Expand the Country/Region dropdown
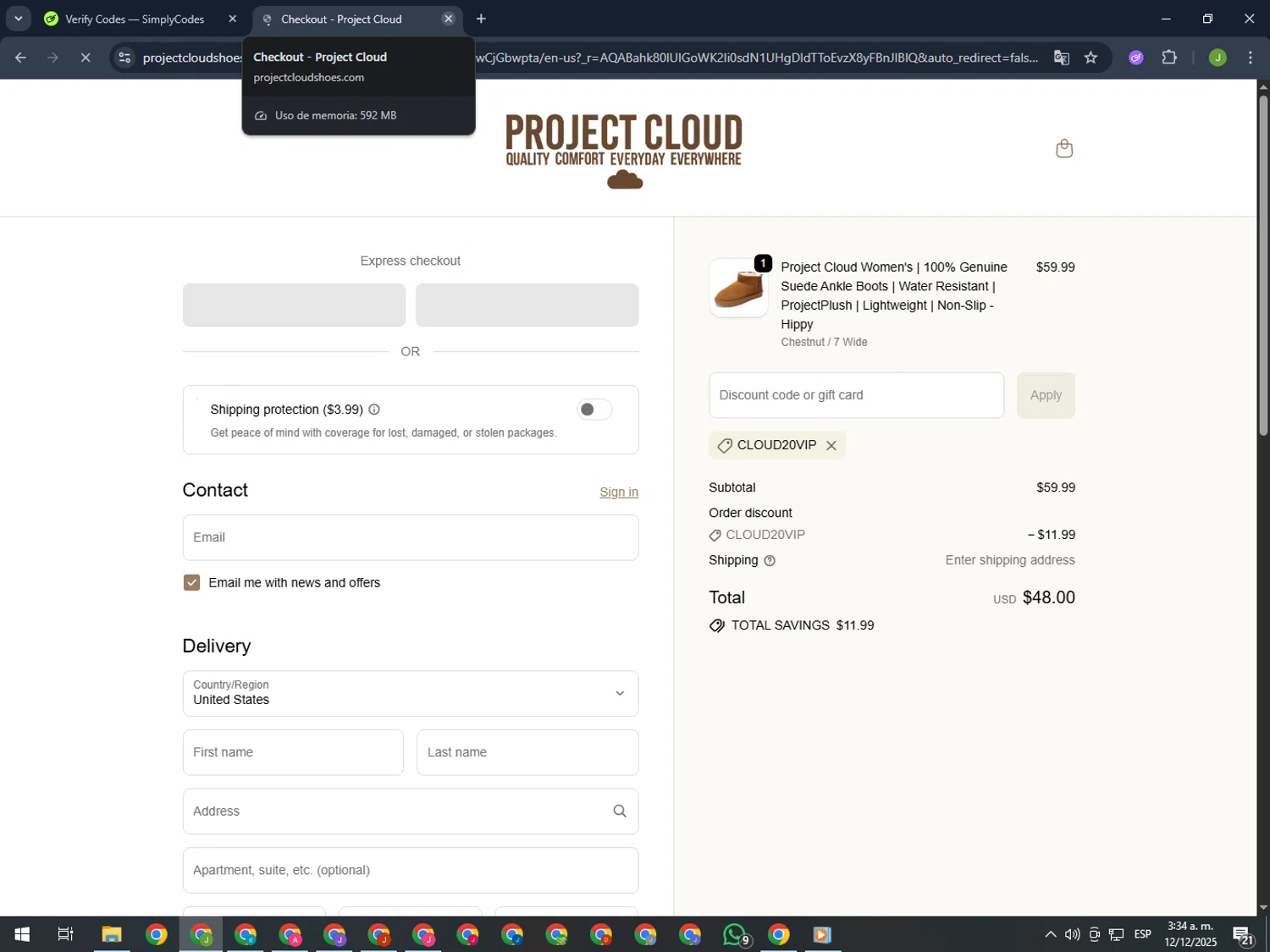The image size is (1270, 952). point(411,693)
